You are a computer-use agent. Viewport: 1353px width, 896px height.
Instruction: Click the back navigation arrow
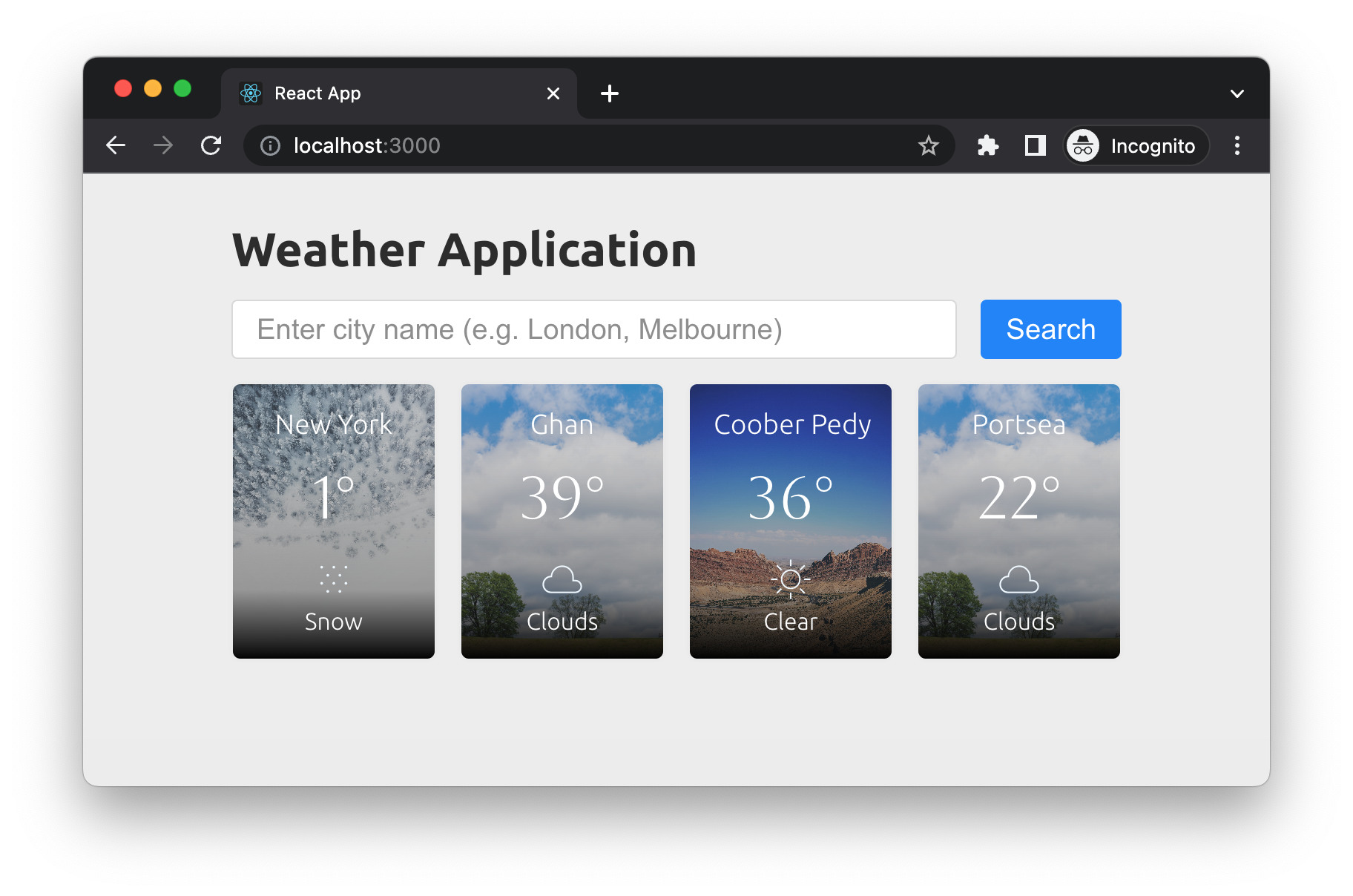(116, 145)
